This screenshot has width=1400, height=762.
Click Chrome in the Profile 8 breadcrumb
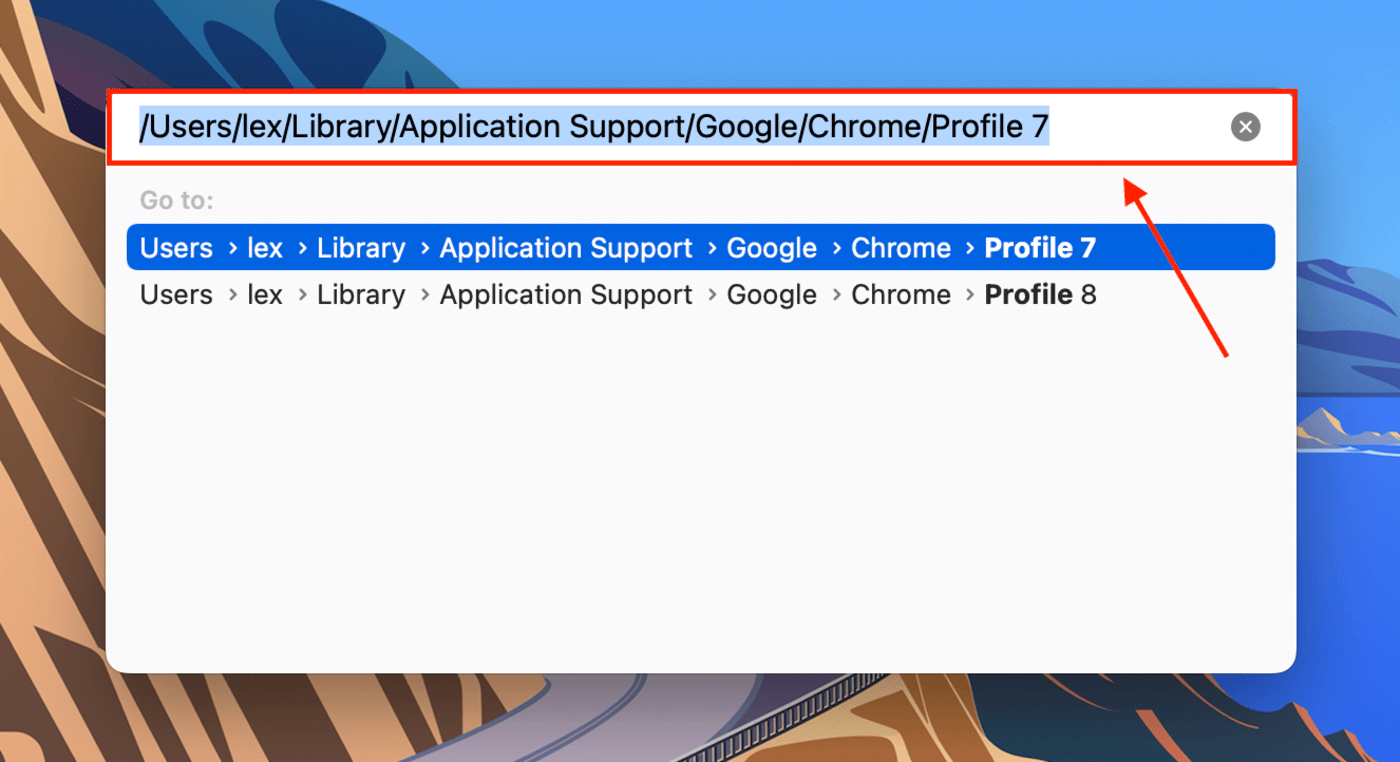901,294
